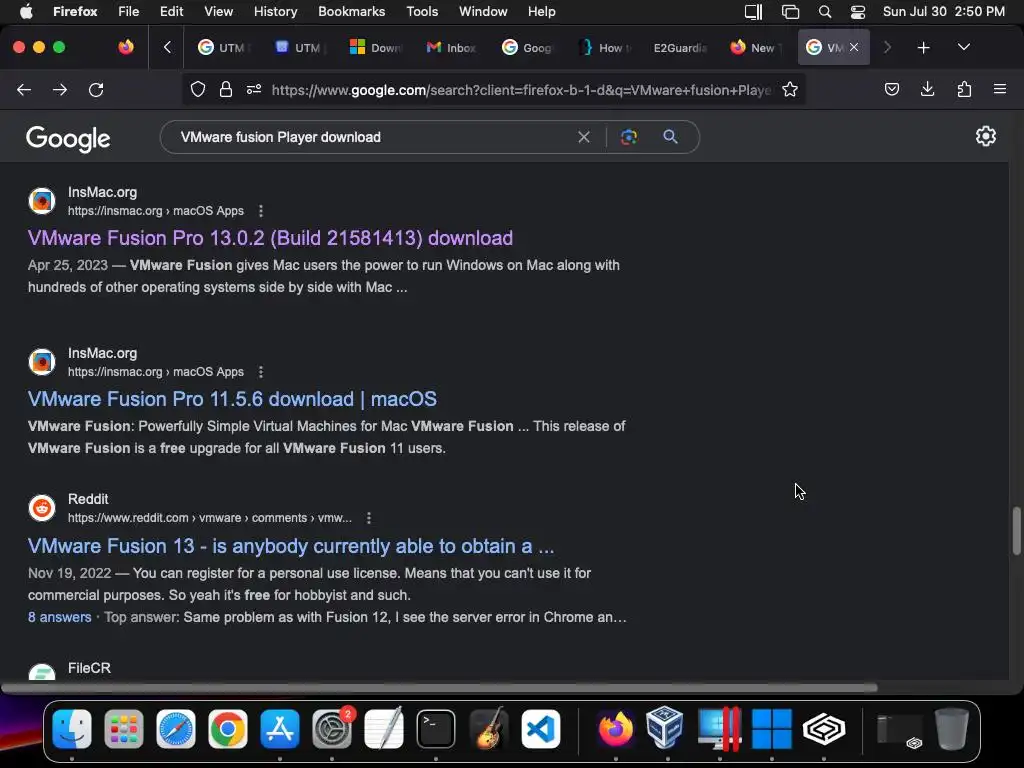Viewport: 1024px width, 768px height.
Task: Launch Google Chrome from the Dock
Action: [x=228, y=729]
